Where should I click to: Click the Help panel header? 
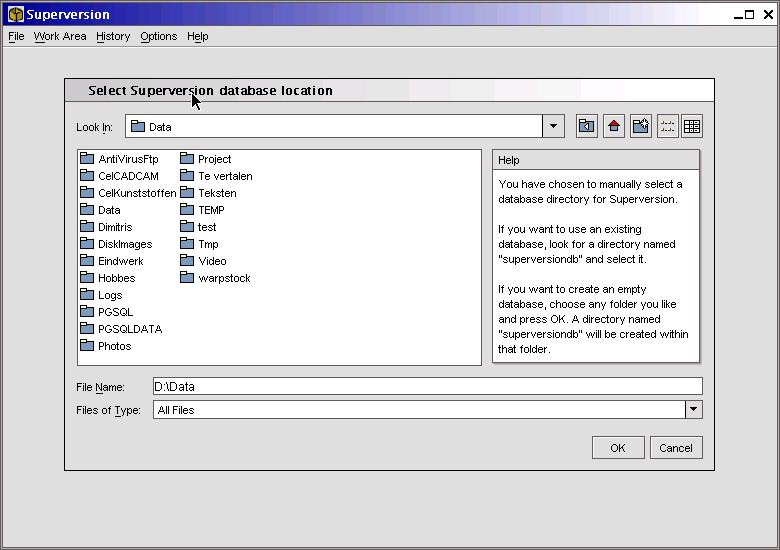tap(596, 160)
